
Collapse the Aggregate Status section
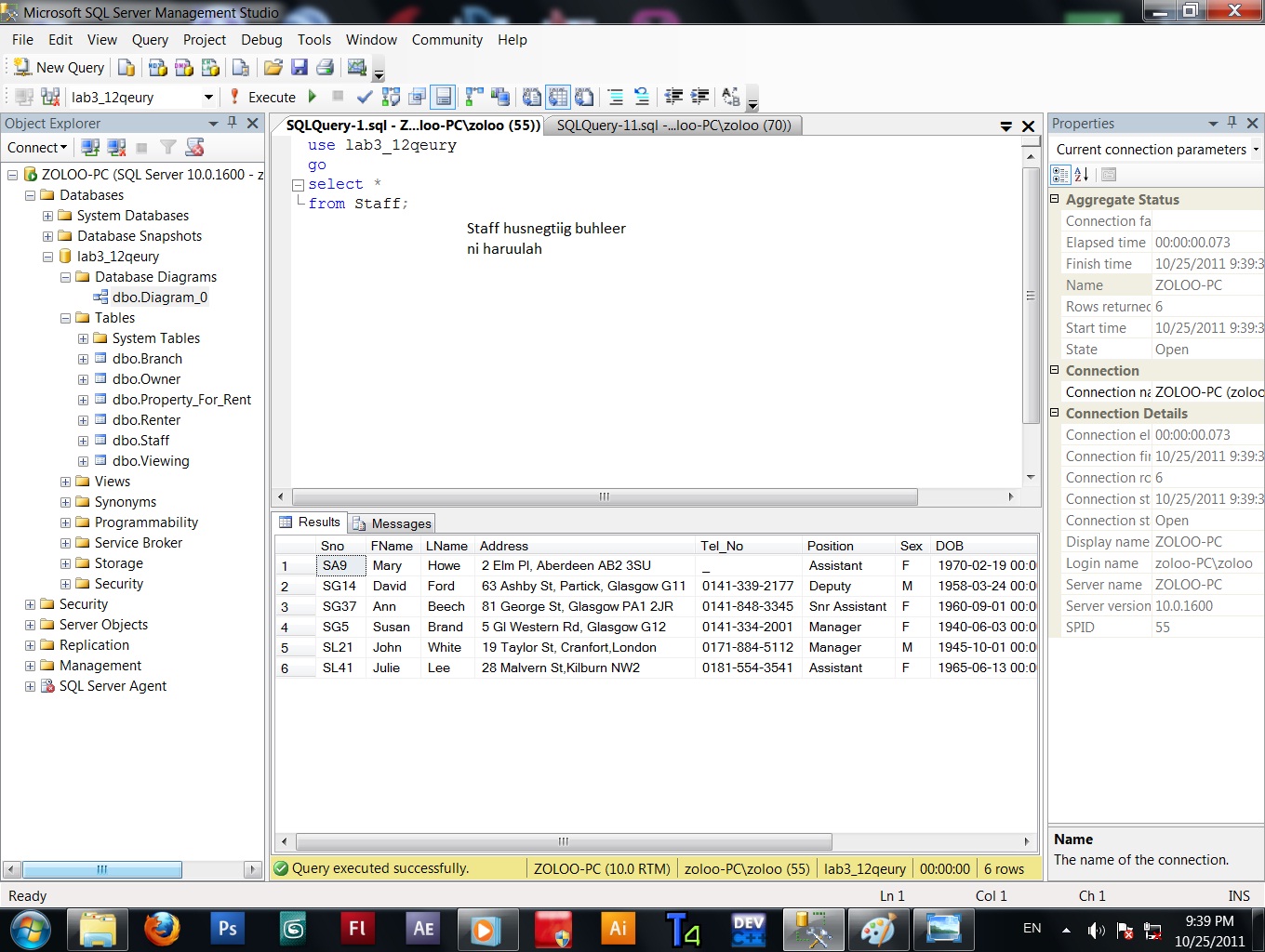(x=1055, y=199)
